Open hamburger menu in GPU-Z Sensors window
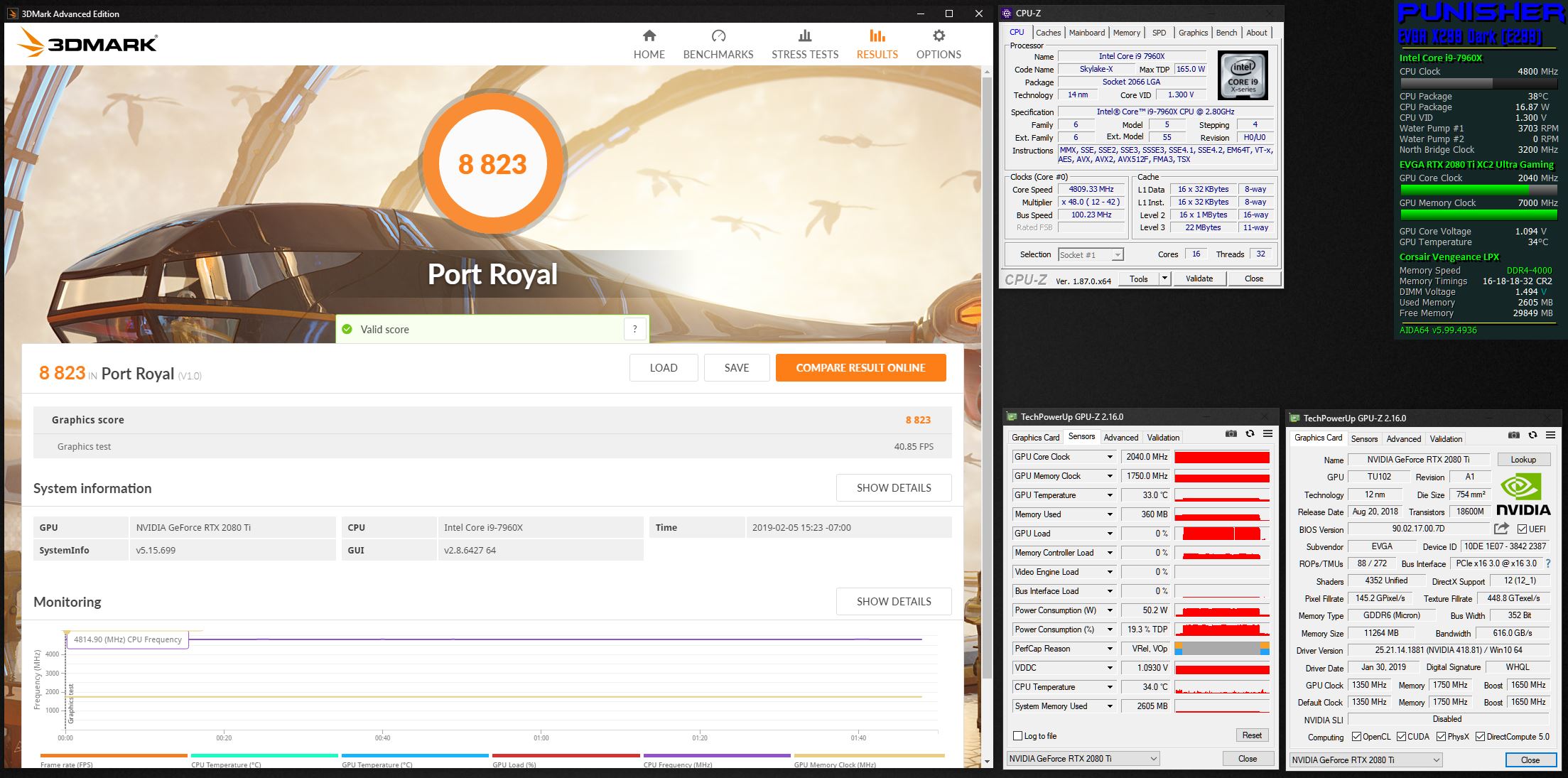The height and width of the screenshot is (778, 1568). click(1267, 434)
